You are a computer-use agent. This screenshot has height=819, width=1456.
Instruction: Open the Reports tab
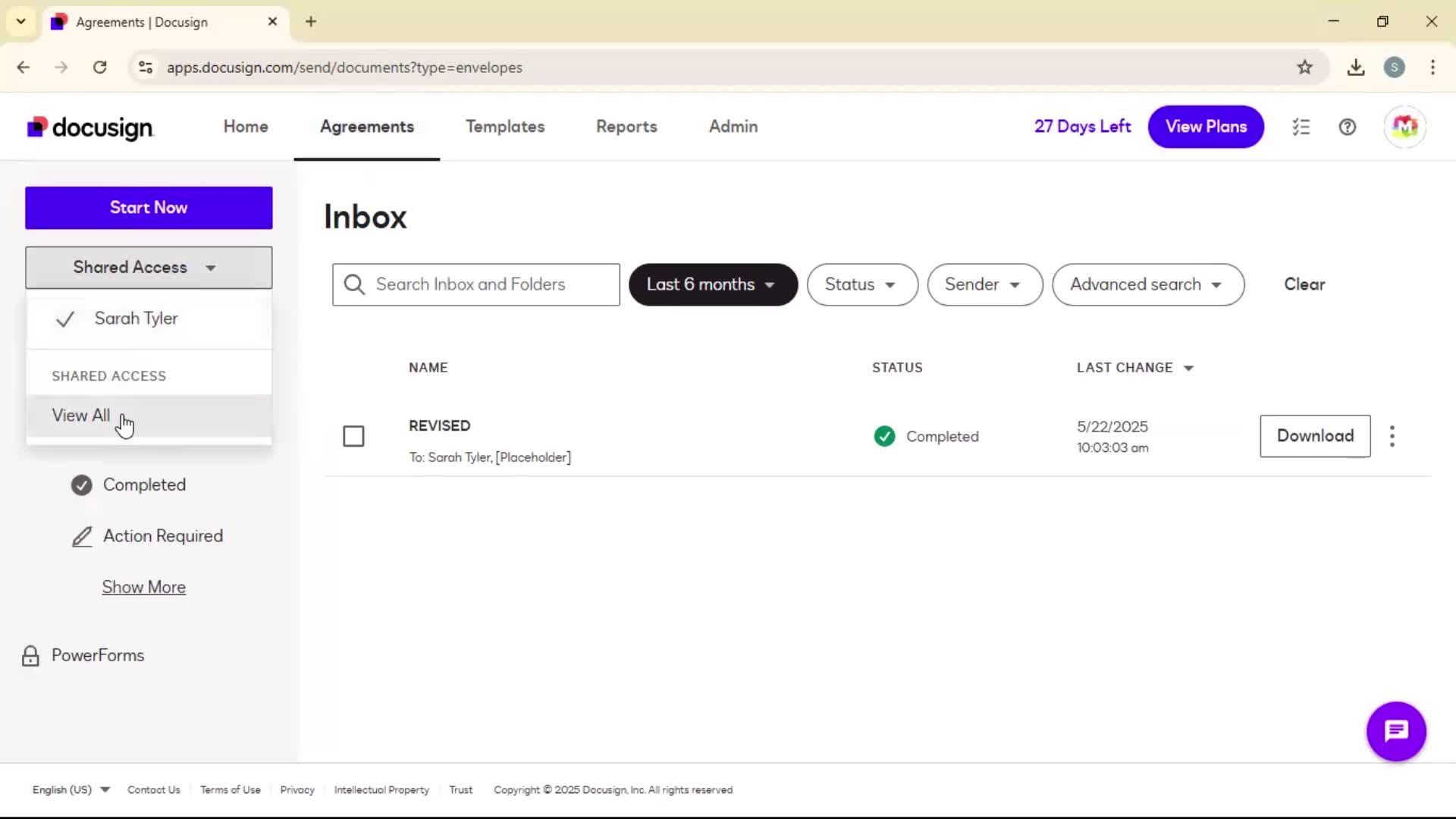pos(626,127)
